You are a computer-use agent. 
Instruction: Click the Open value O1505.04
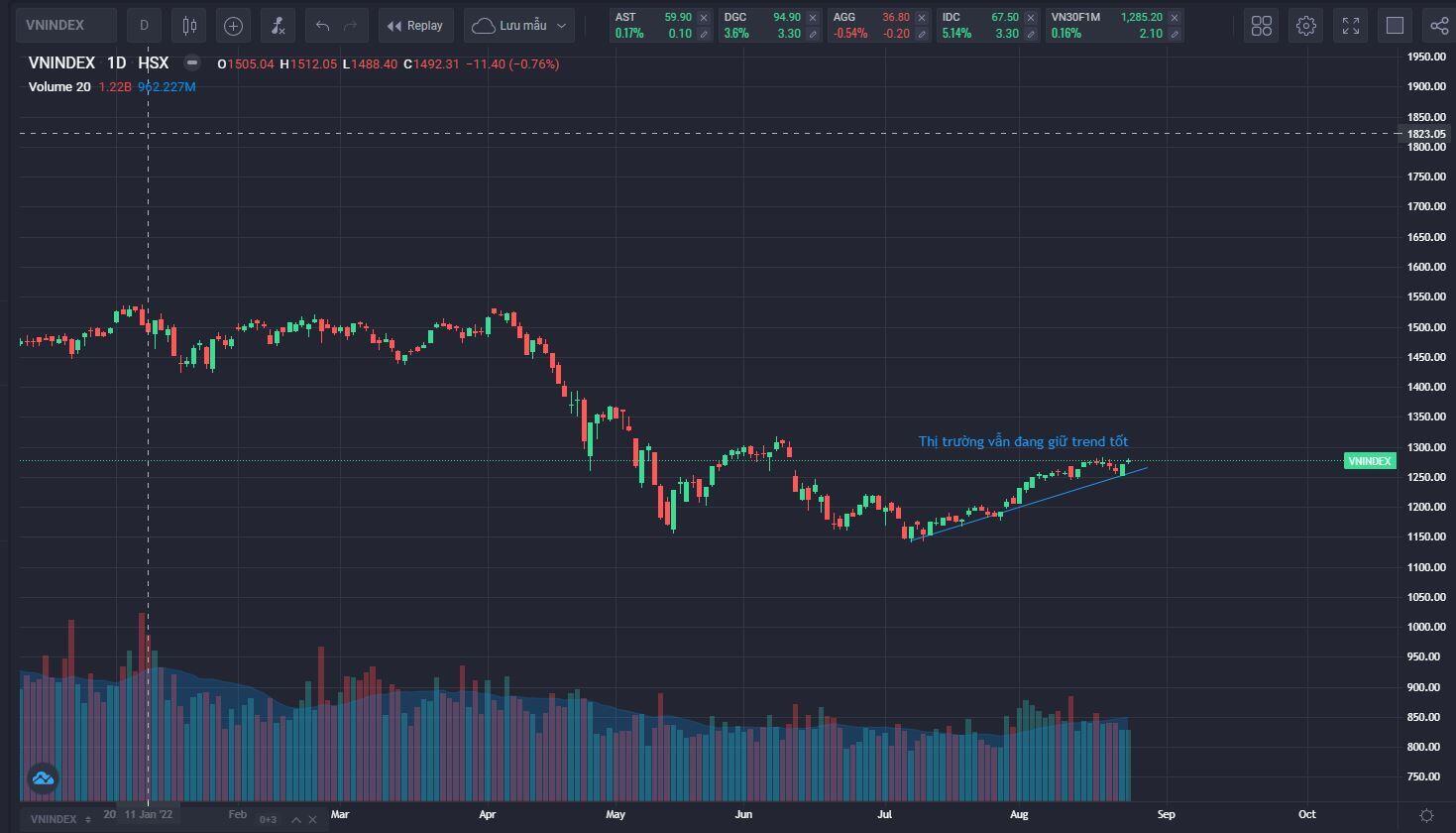point(246,64)
